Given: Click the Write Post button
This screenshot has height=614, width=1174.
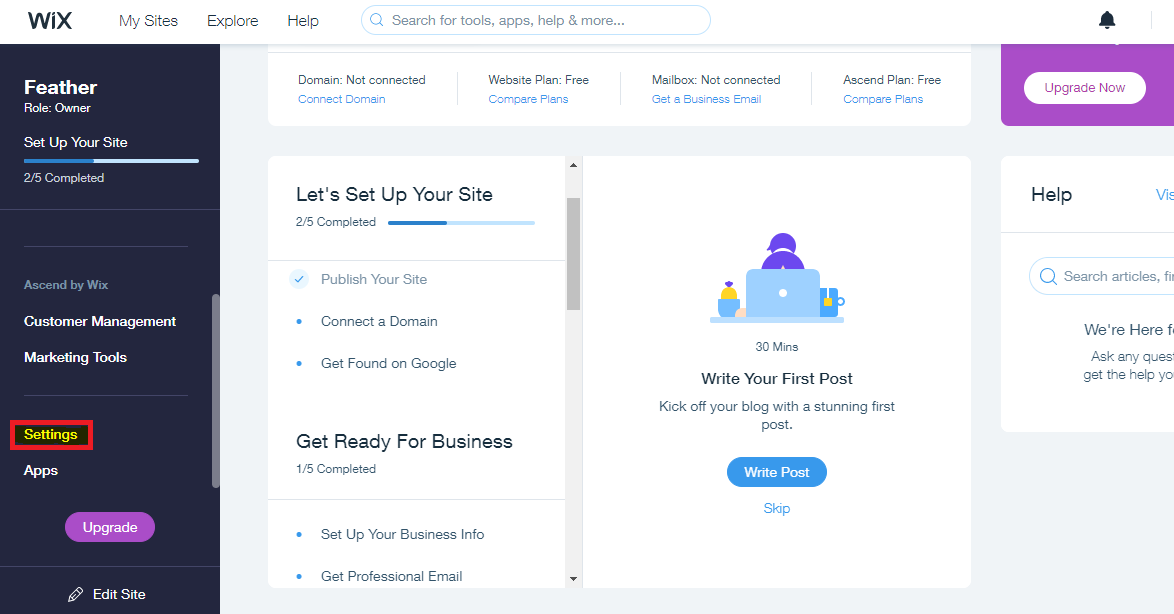Looking at the screenshot, I should point(776,472).
